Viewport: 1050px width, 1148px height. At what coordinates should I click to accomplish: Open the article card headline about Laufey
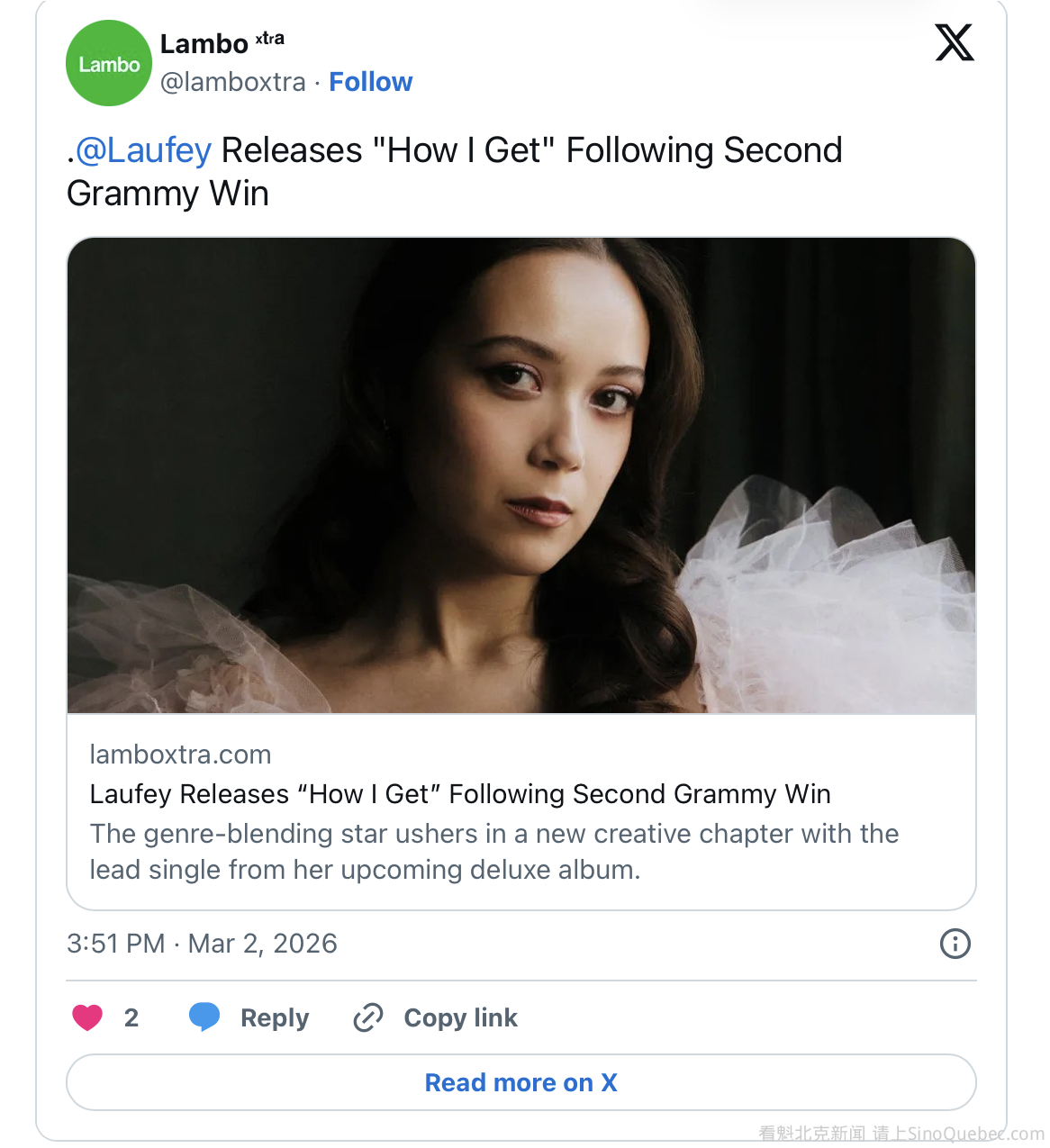point(460,794)
